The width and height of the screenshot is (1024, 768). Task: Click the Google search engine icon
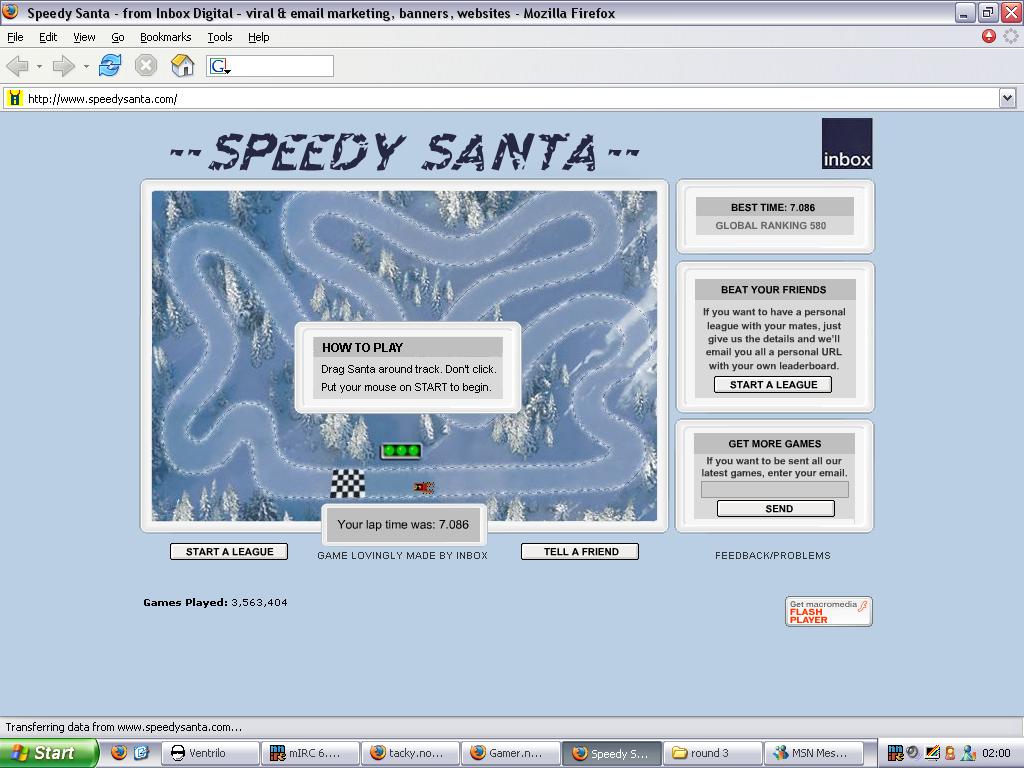(x=219, y=66)
